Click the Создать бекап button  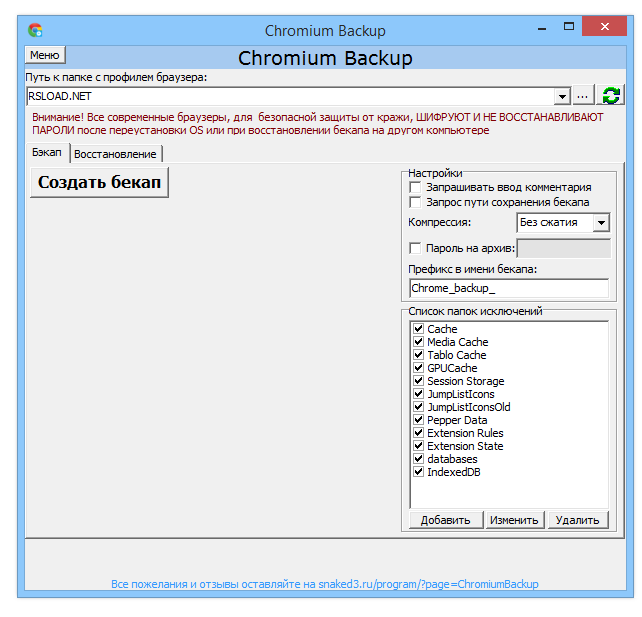pyautogui.click(x=99, y=182)
